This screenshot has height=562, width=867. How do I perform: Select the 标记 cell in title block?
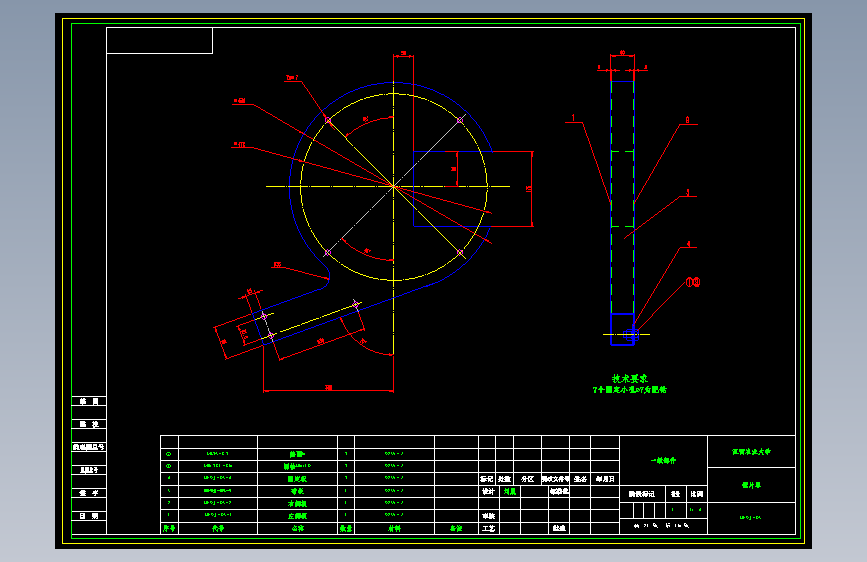tap(487, 479)
